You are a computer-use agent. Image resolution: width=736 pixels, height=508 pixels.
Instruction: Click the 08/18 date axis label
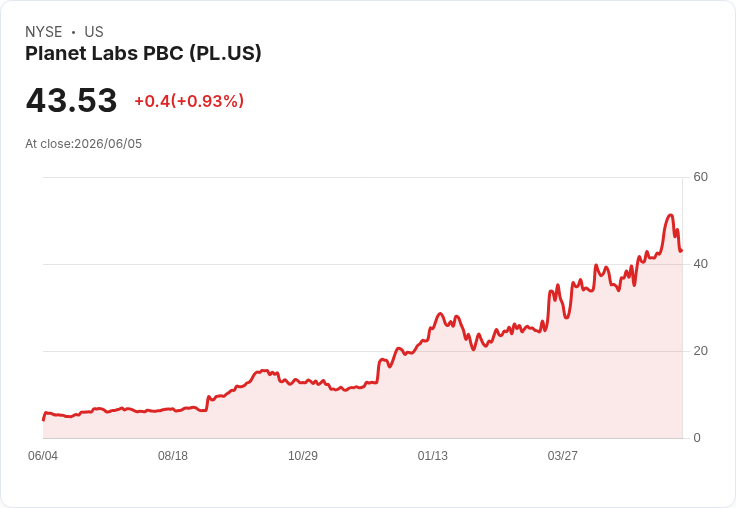[x=173, y=455]
